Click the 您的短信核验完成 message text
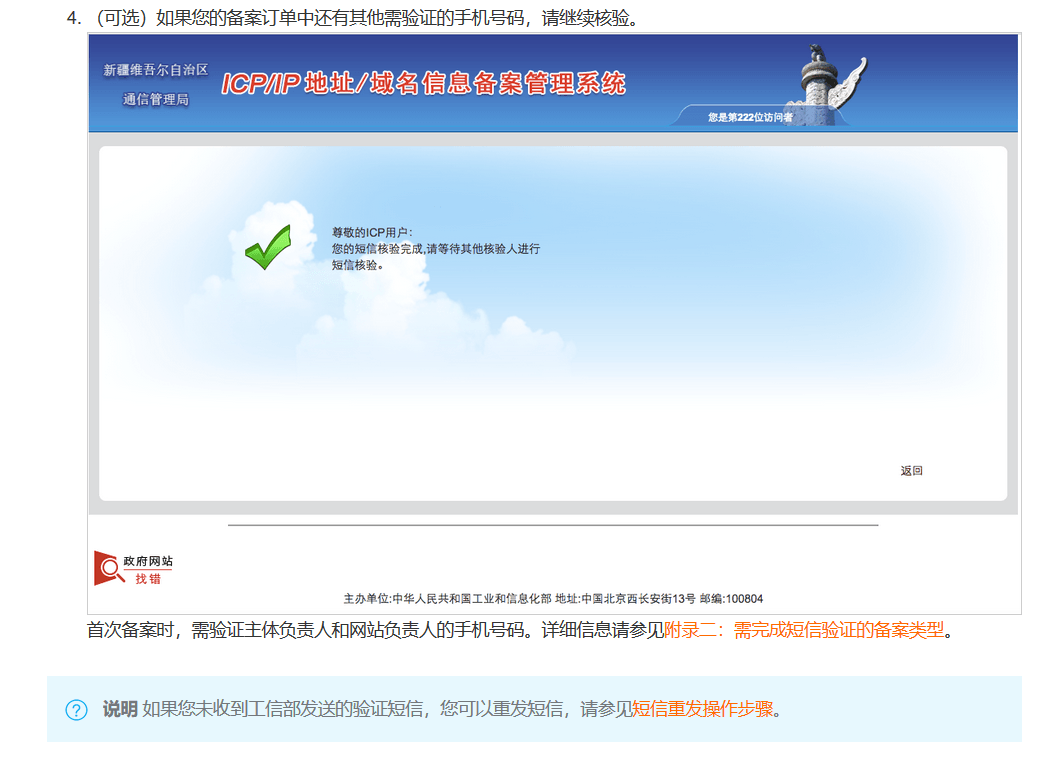 coord(436,257)
